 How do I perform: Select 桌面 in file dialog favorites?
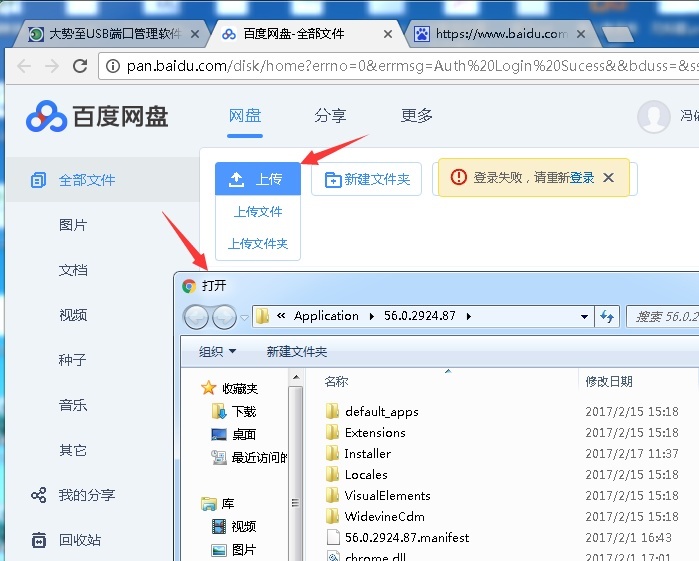pos(243,434)
